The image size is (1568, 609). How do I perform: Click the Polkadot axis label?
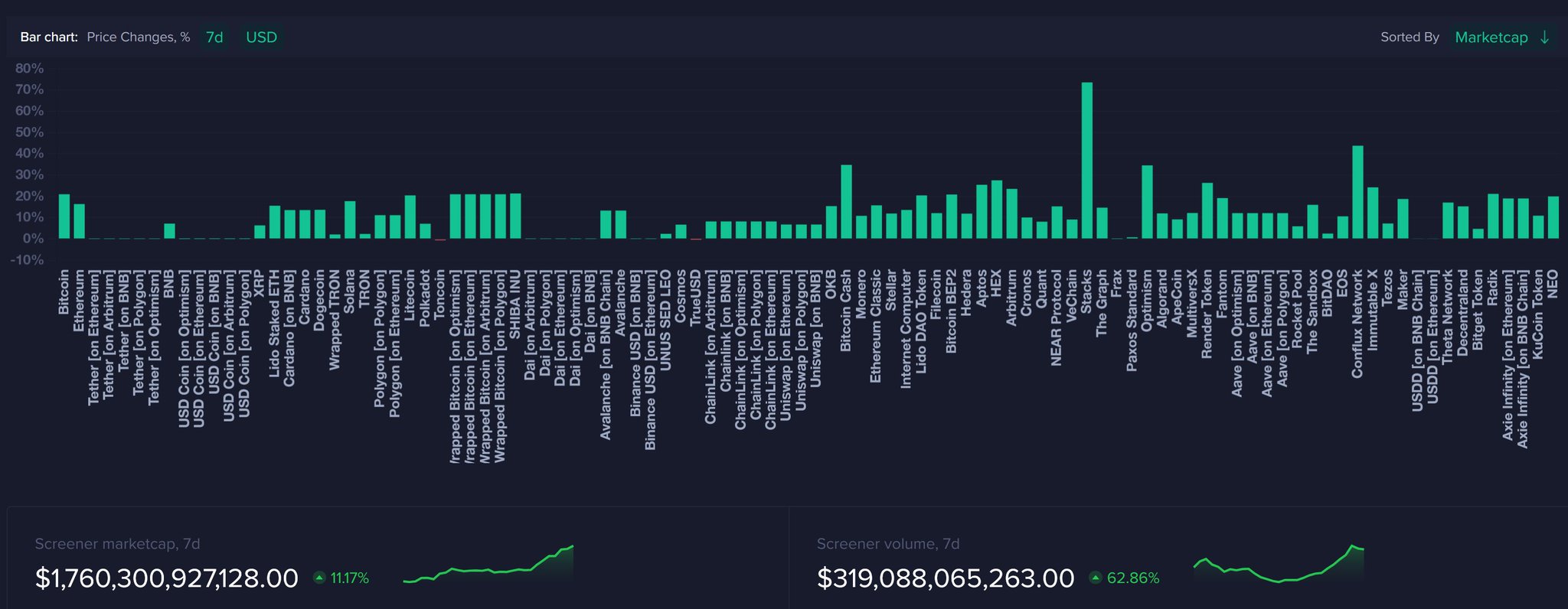[x=425, y=298]
